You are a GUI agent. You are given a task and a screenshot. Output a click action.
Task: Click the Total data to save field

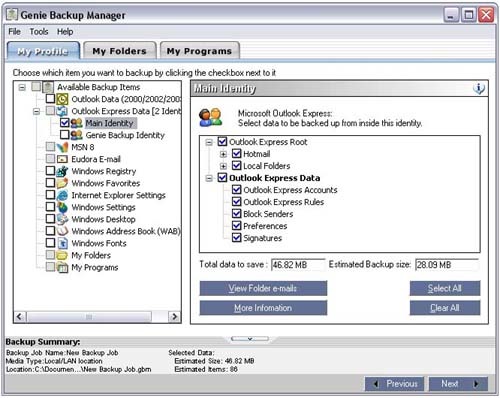pyautogui.click(x=298, y=265)
